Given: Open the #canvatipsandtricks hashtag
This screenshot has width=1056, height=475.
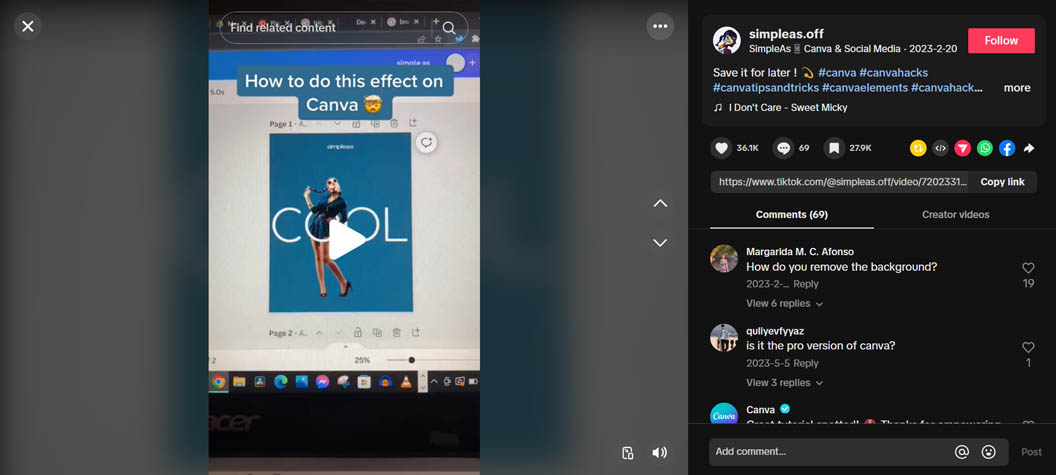Looking at the screenshot, I should [x=766, y=88].
